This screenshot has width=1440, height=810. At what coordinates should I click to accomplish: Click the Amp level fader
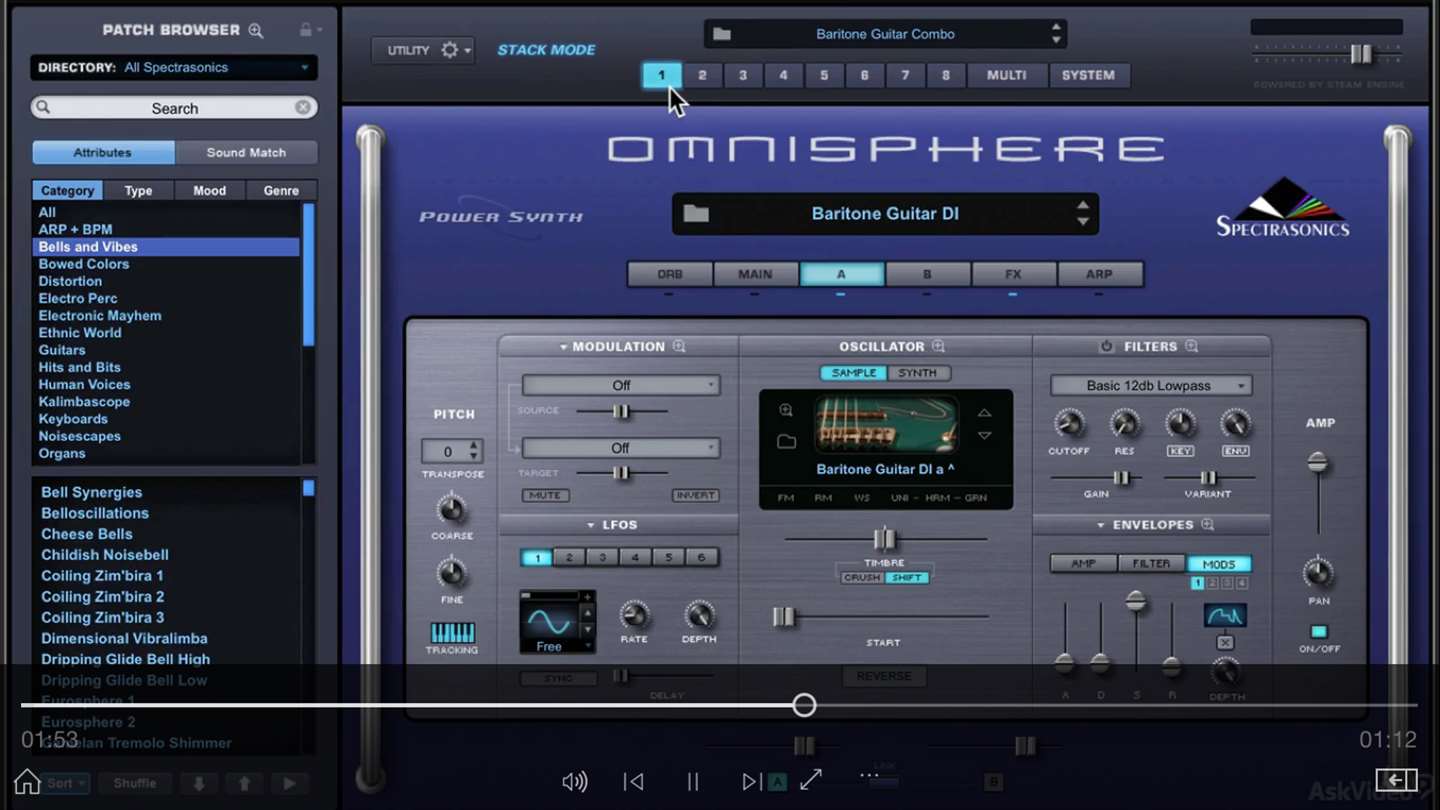coord(1318,463)
